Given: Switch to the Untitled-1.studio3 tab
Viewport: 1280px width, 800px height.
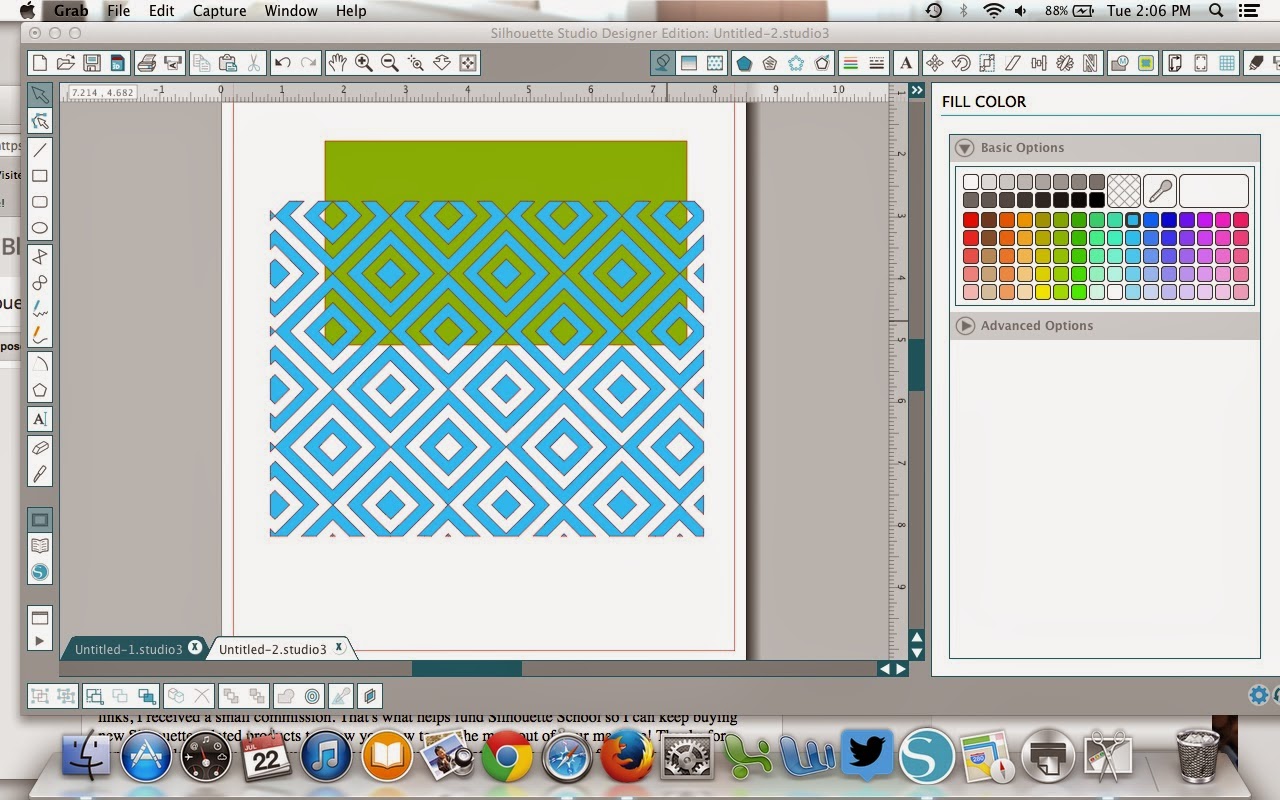Looking at the screenshot, I should (x=130, y=648).
